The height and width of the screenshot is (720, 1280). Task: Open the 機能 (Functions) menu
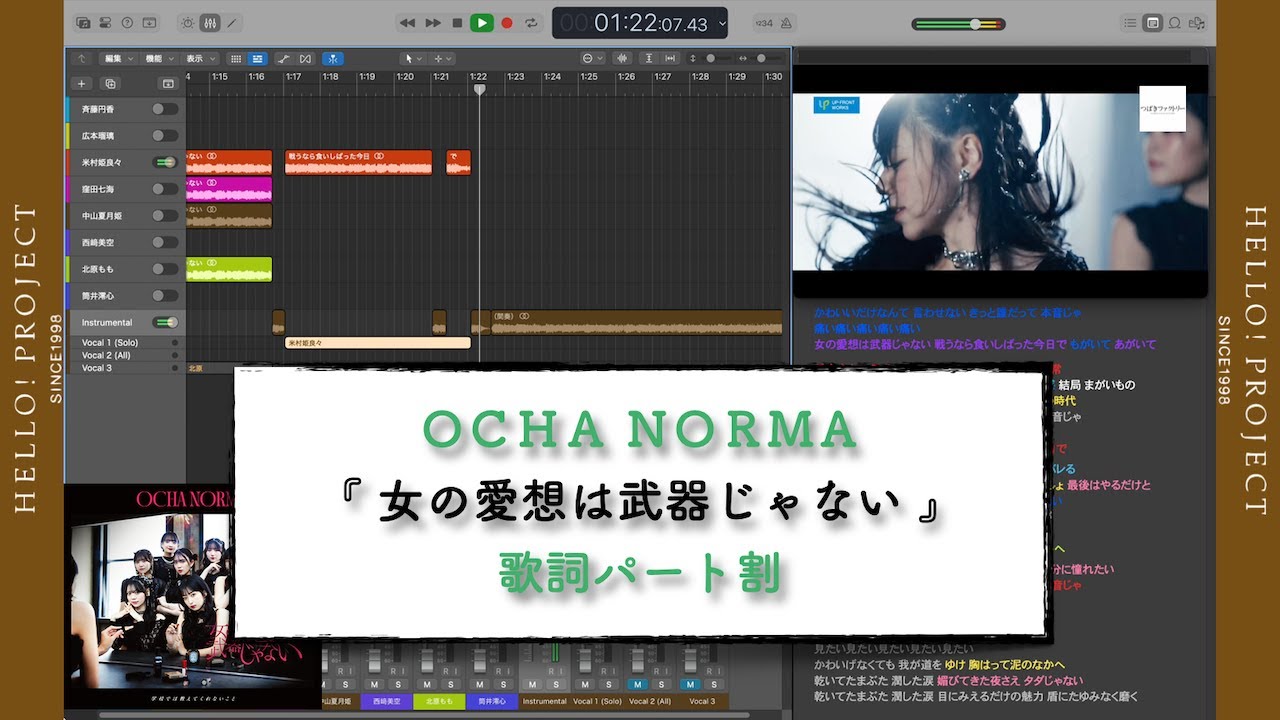pyautogui.click(x=159, y=59)
